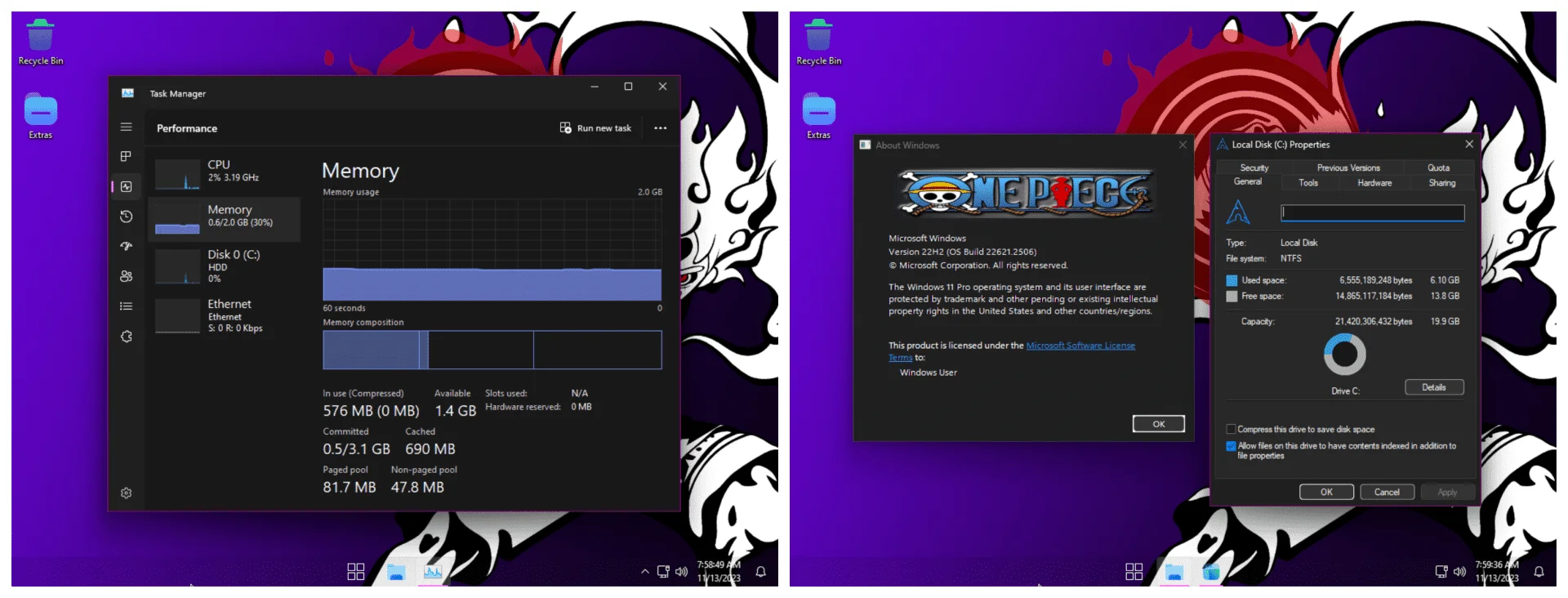Enable Compress this drive checkbox

pos(1231,429)
